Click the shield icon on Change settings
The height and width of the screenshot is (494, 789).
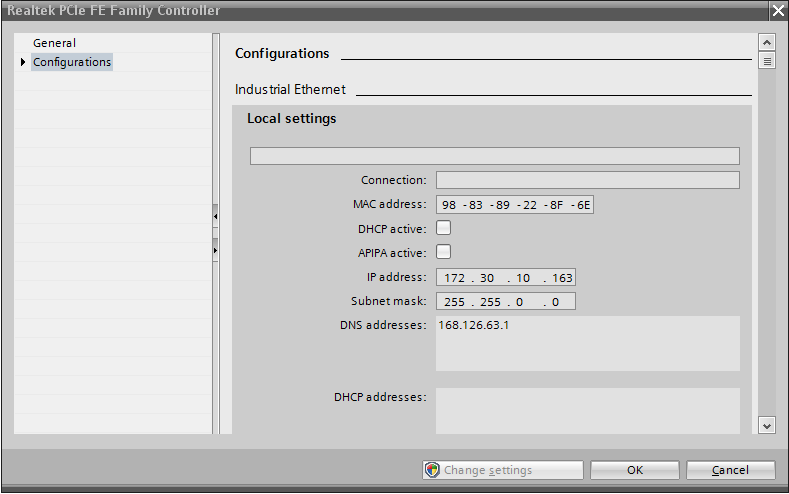click(432, 470)
